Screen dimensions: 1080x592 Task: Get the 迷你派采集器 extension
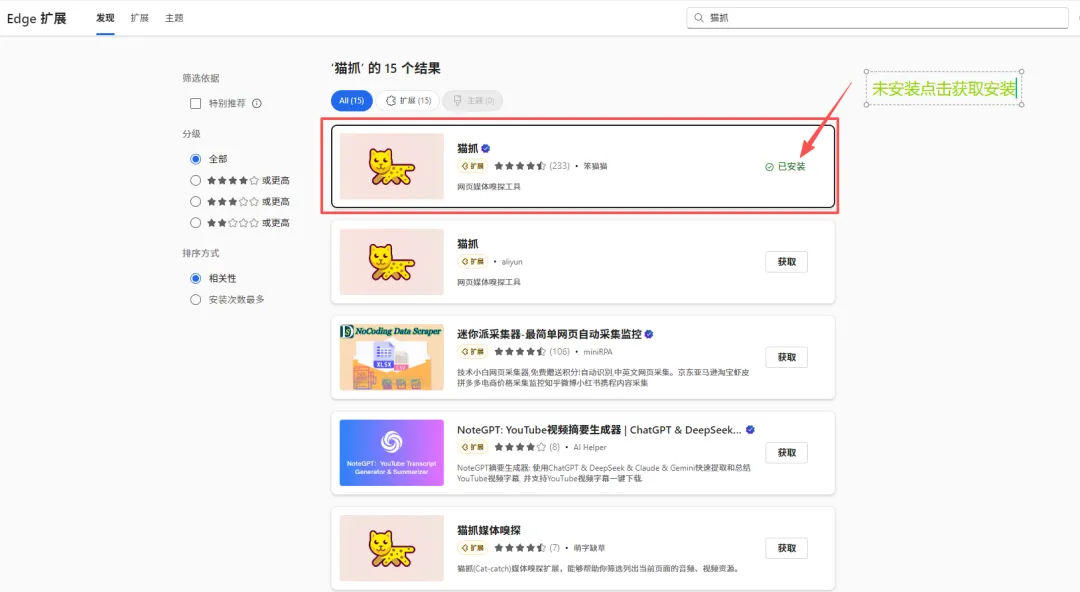[787, 357]
